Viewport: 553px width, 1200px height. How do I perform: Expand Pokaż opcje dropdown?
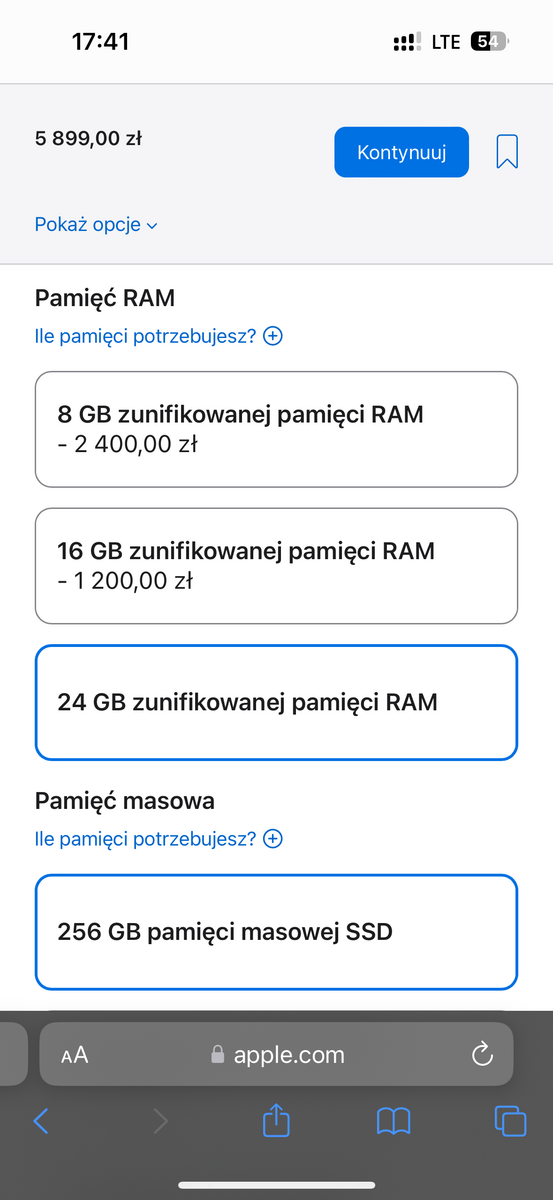click(x=96, y=225)
